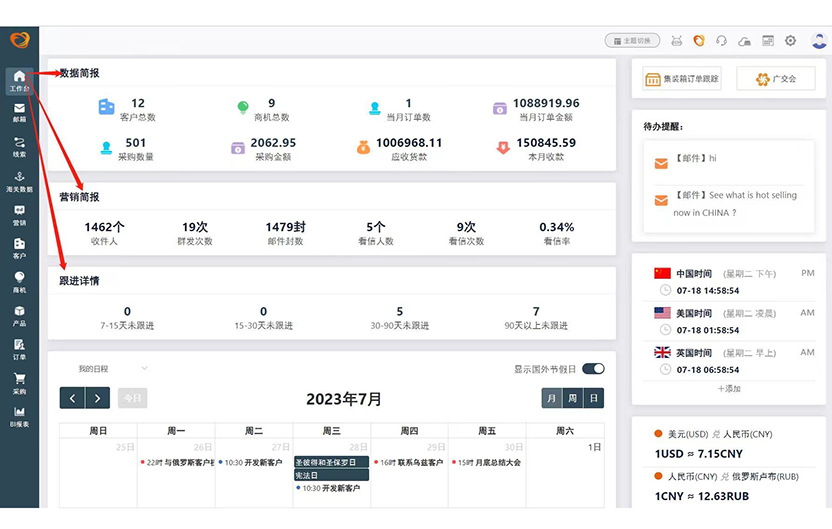Open the 商机 opportunities module
The image size is (832, 529).
(19, 282)
